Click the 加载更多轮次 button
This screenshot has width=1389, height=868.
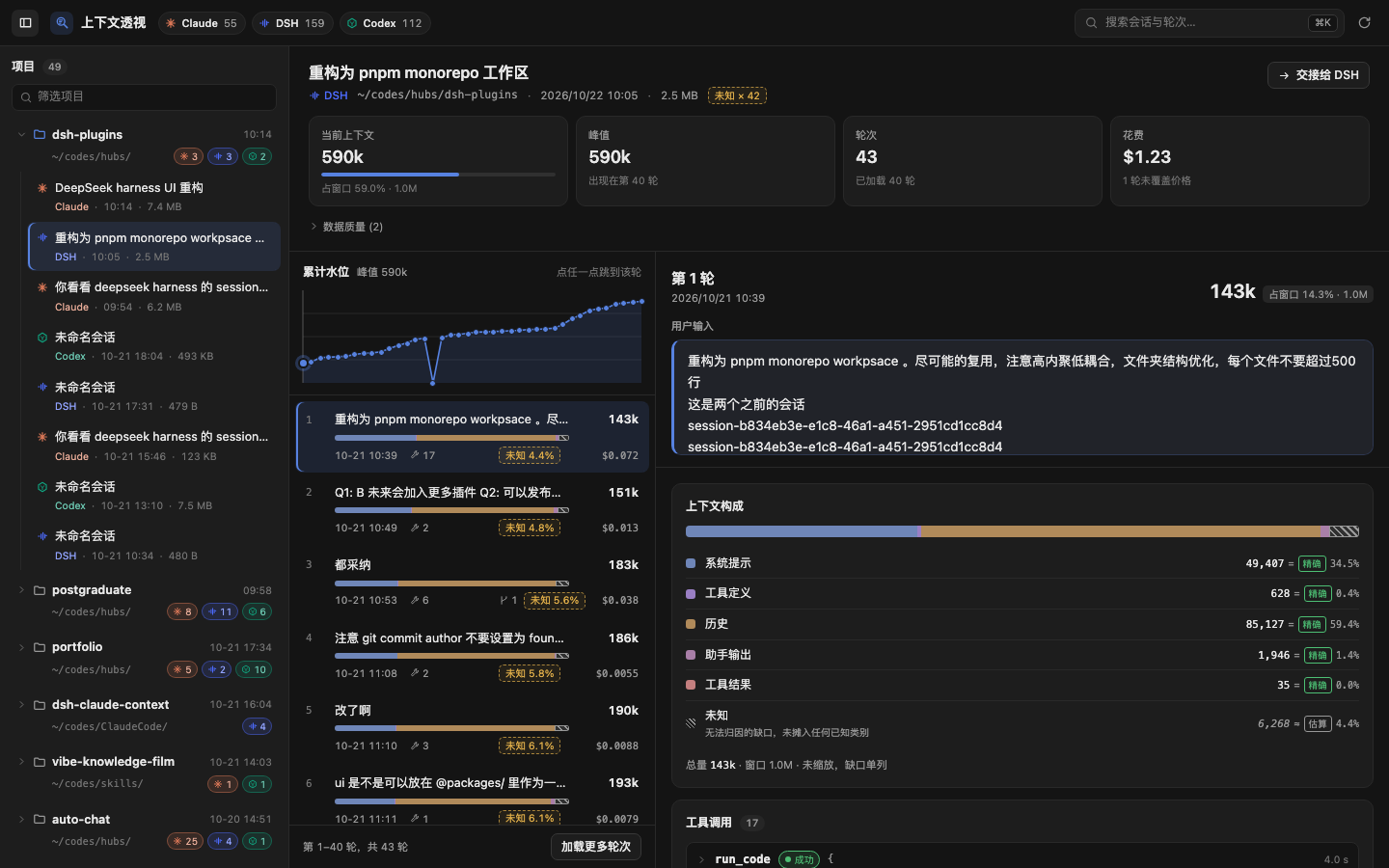point(596,847)
